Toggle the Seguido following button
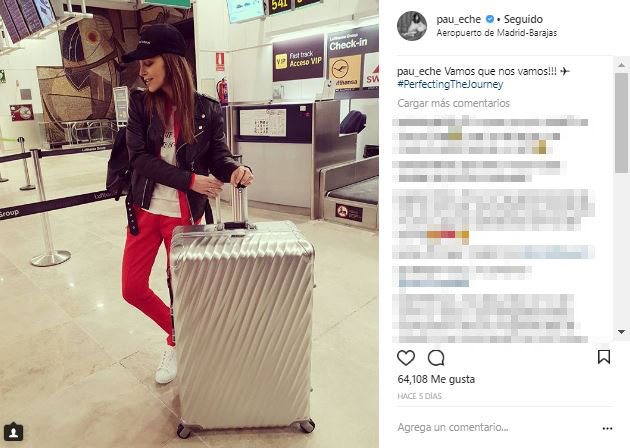Screen dimensions: 630x448 523,19
